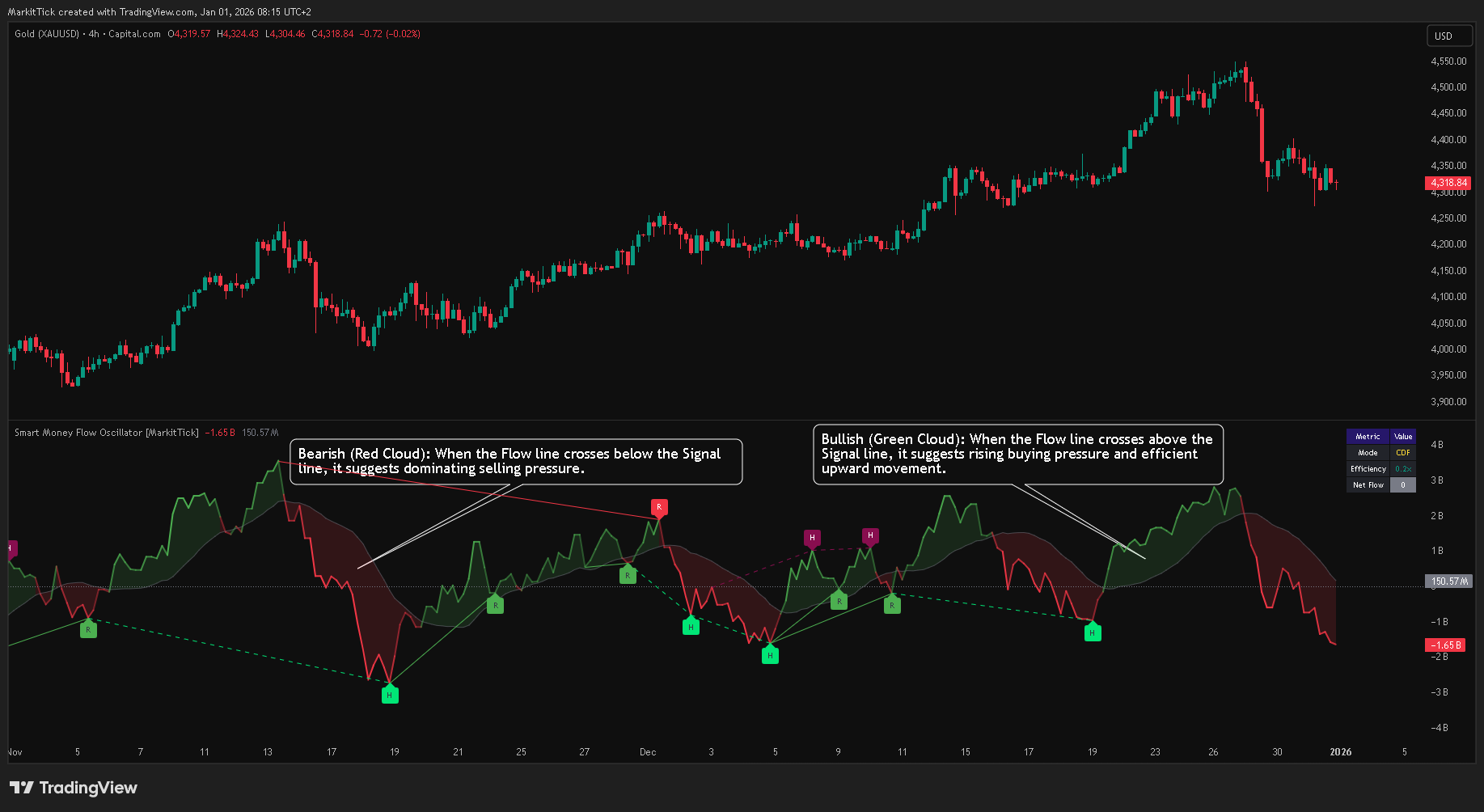Click the red 4,318.84 current price tag on the price axis
The height and width of the screenshot is (812, 1484).
(1448, 183)
